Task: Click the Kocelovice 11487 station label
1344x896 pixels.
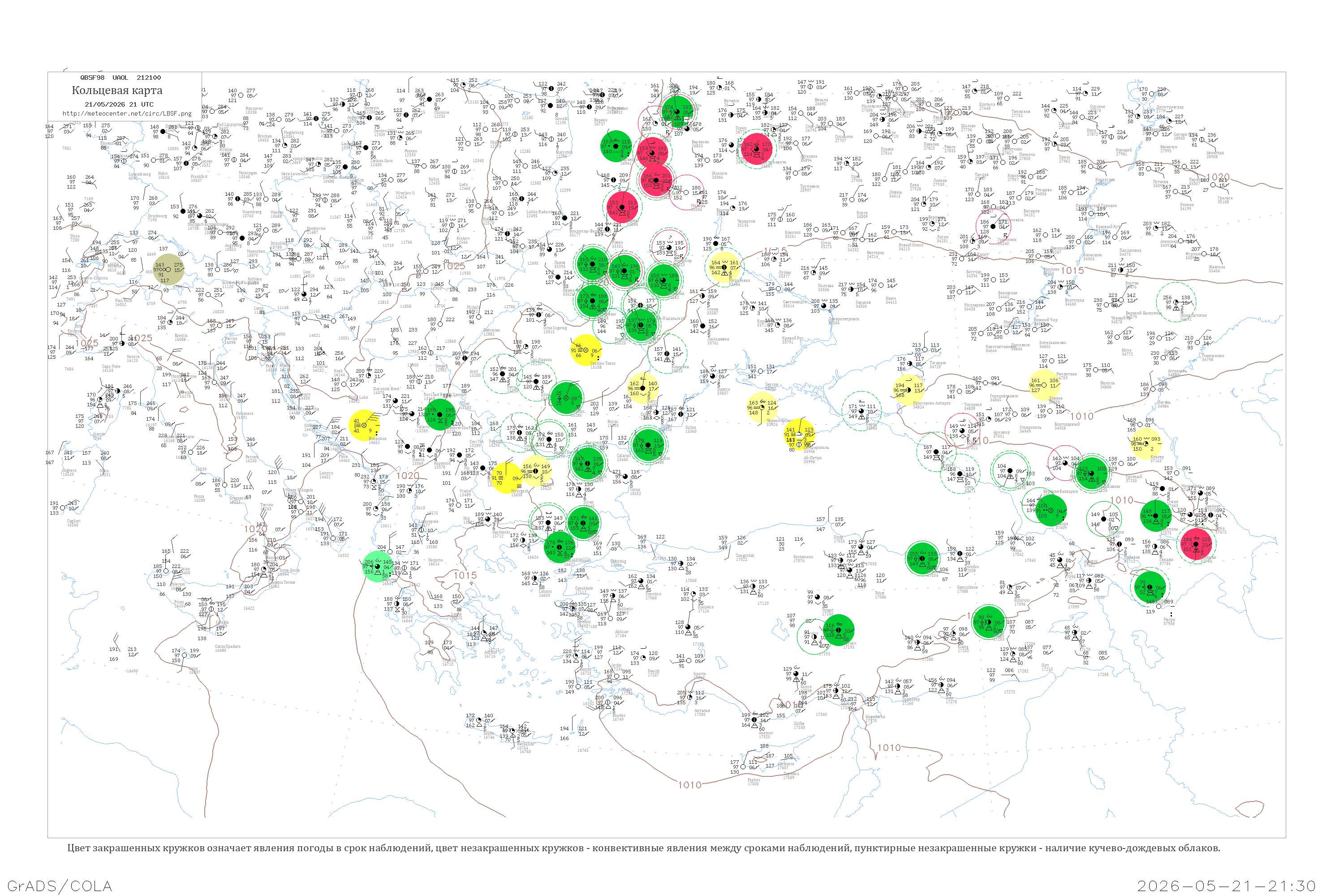Action: coord(316,230)
